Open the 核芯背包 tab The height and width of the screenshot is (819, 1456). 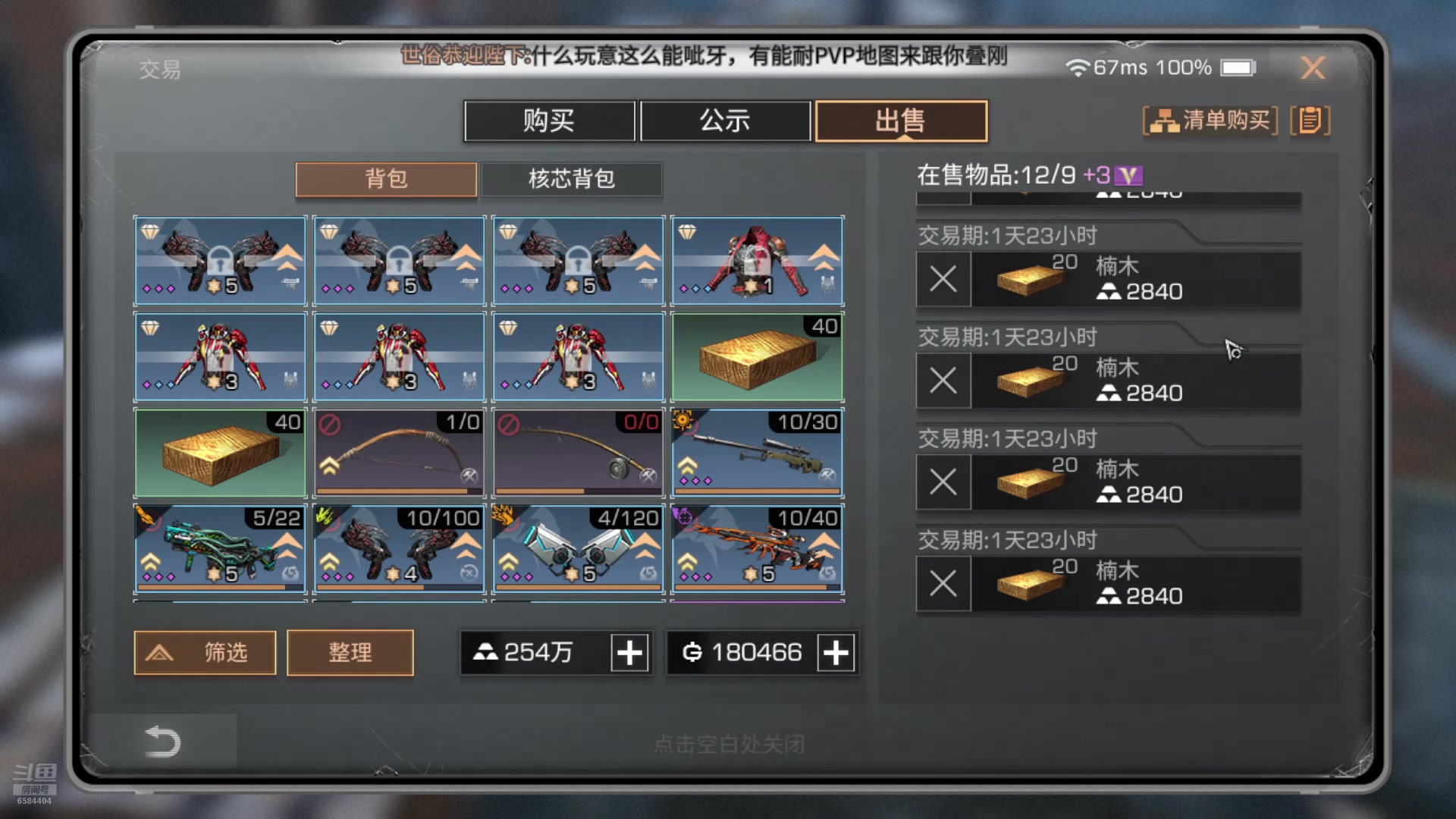click(x=571, y=179)
